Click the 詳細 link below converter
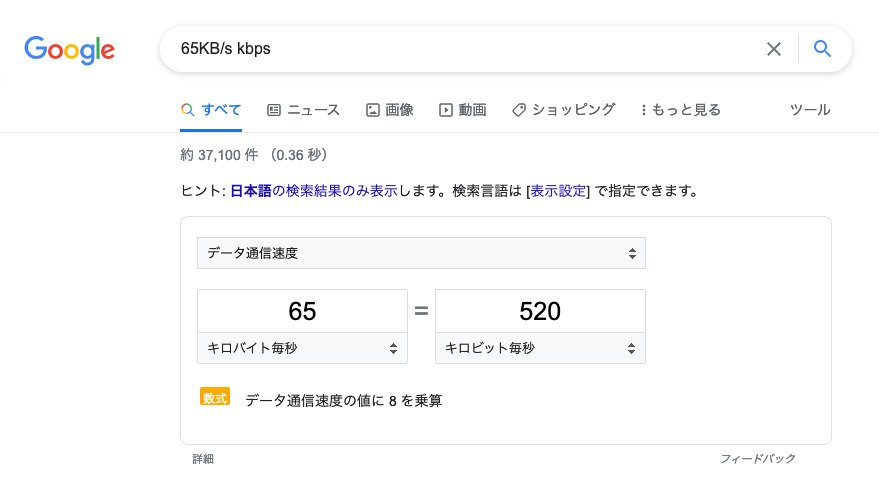The height and width of the screenshot is (480, 879). pyautogui.click(x=203, y=459)
